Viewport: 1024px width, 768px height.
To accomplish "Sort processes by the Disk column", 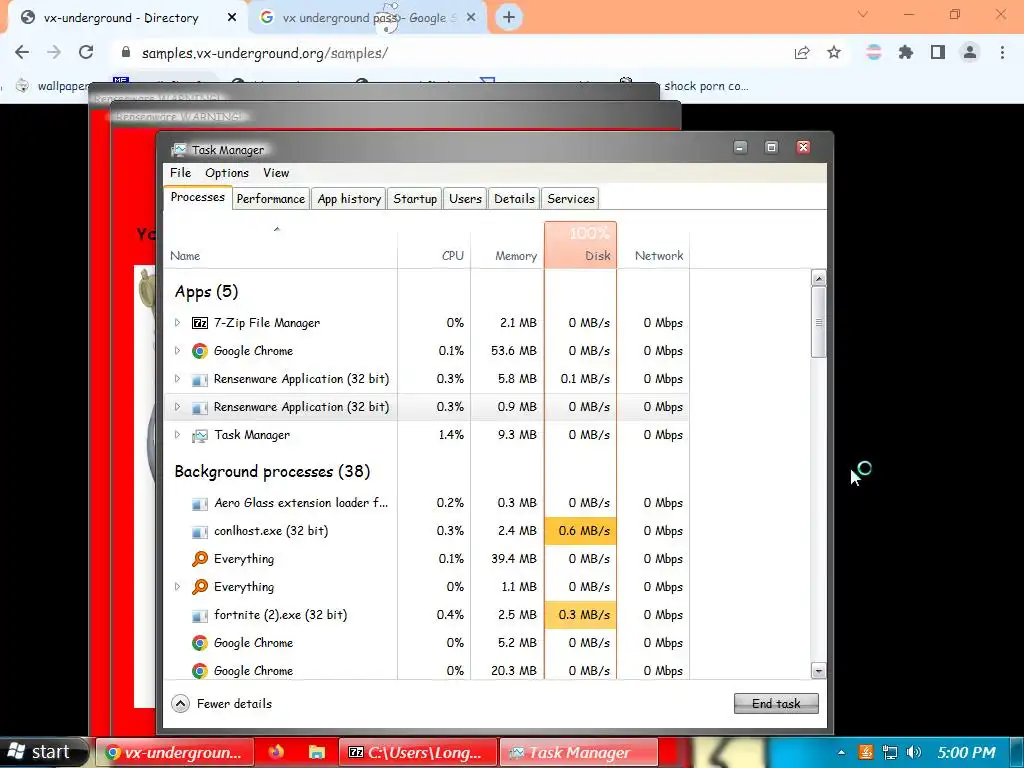I will tap(580, 245).
